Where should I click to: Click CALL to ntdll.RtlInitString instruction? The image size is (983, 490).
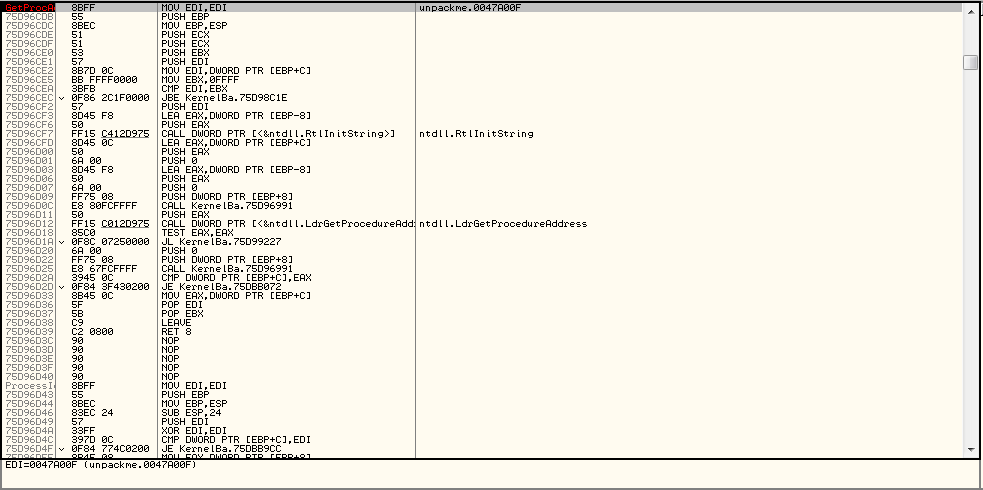coord(278,134)
